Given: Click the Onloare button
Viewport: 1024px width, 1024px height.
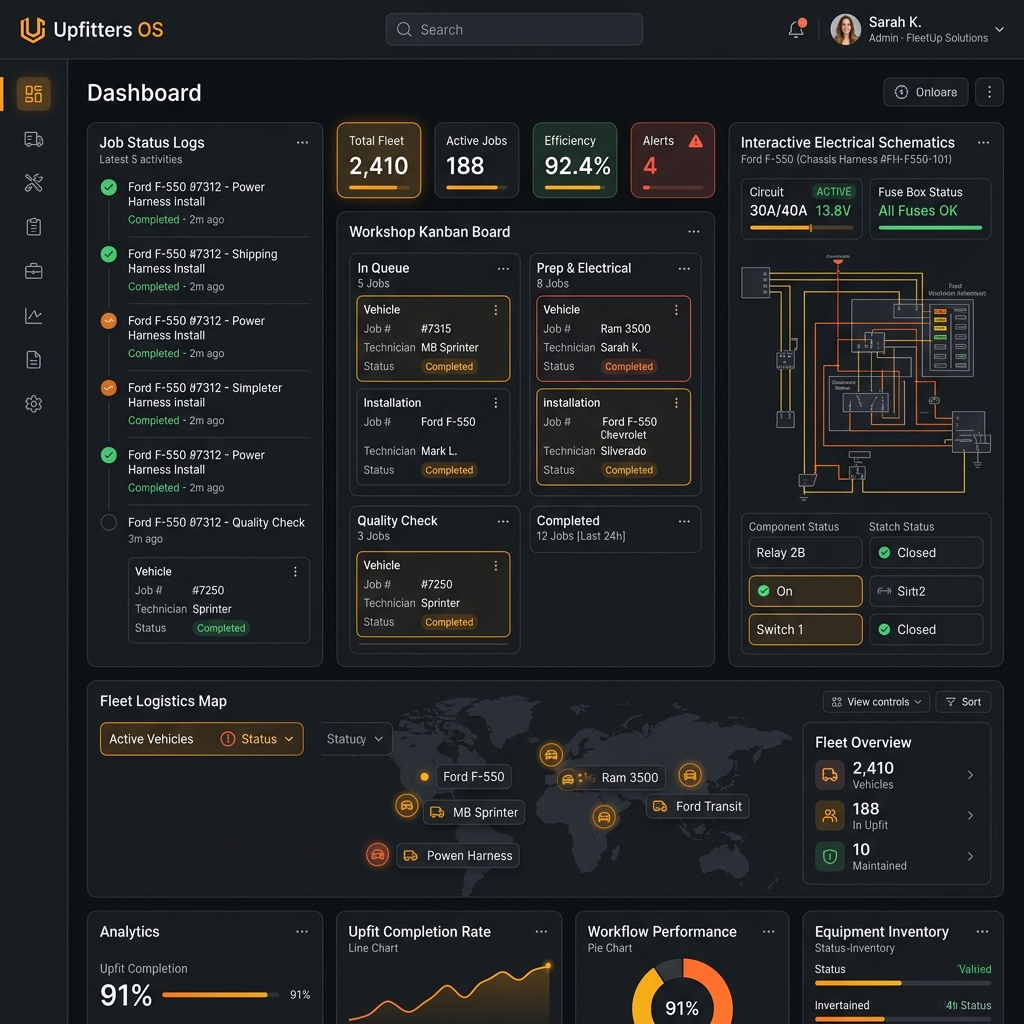Looking at the screenshot, I should tap(925, 92).
